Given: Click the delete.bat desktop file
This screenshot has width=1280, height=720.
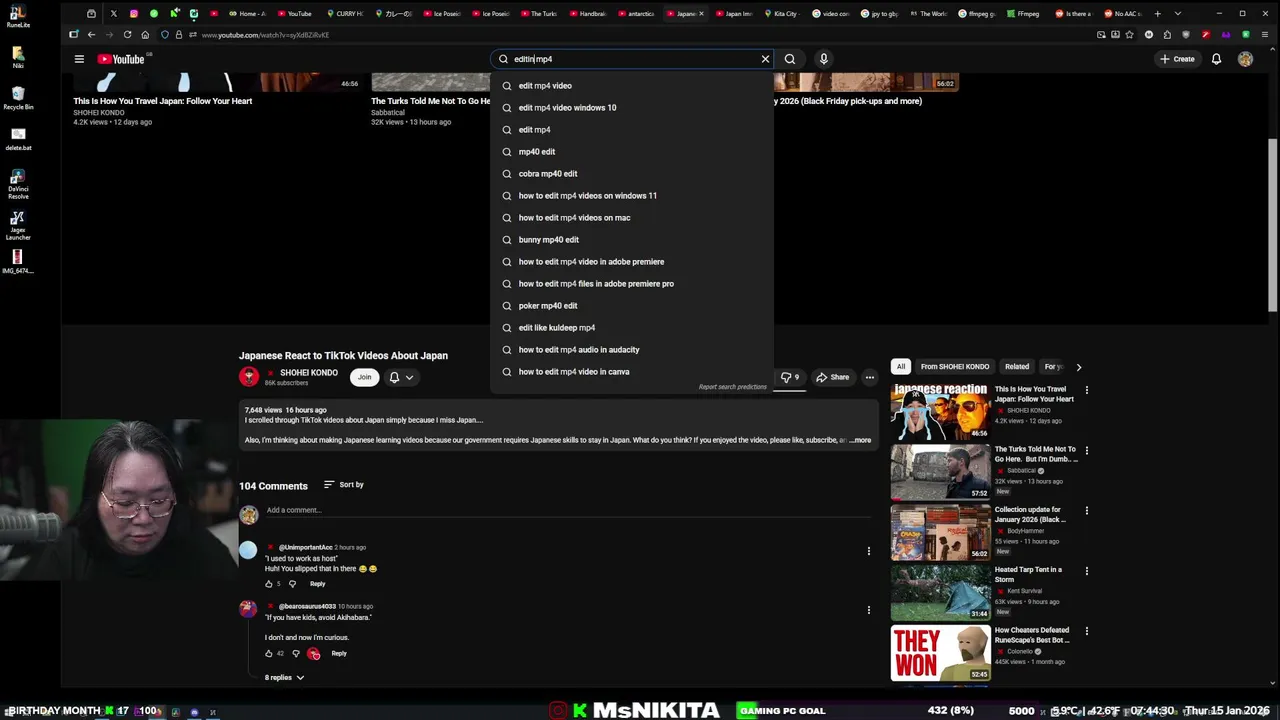Looking at the screenshot, I should 18,138.
